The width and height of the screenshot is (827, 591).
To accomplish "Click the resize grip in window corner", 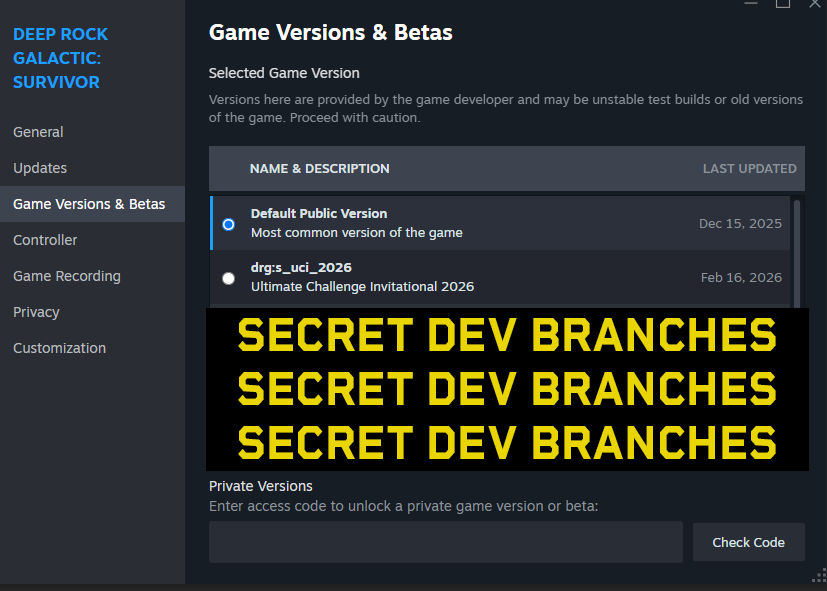I will [819, 575].
